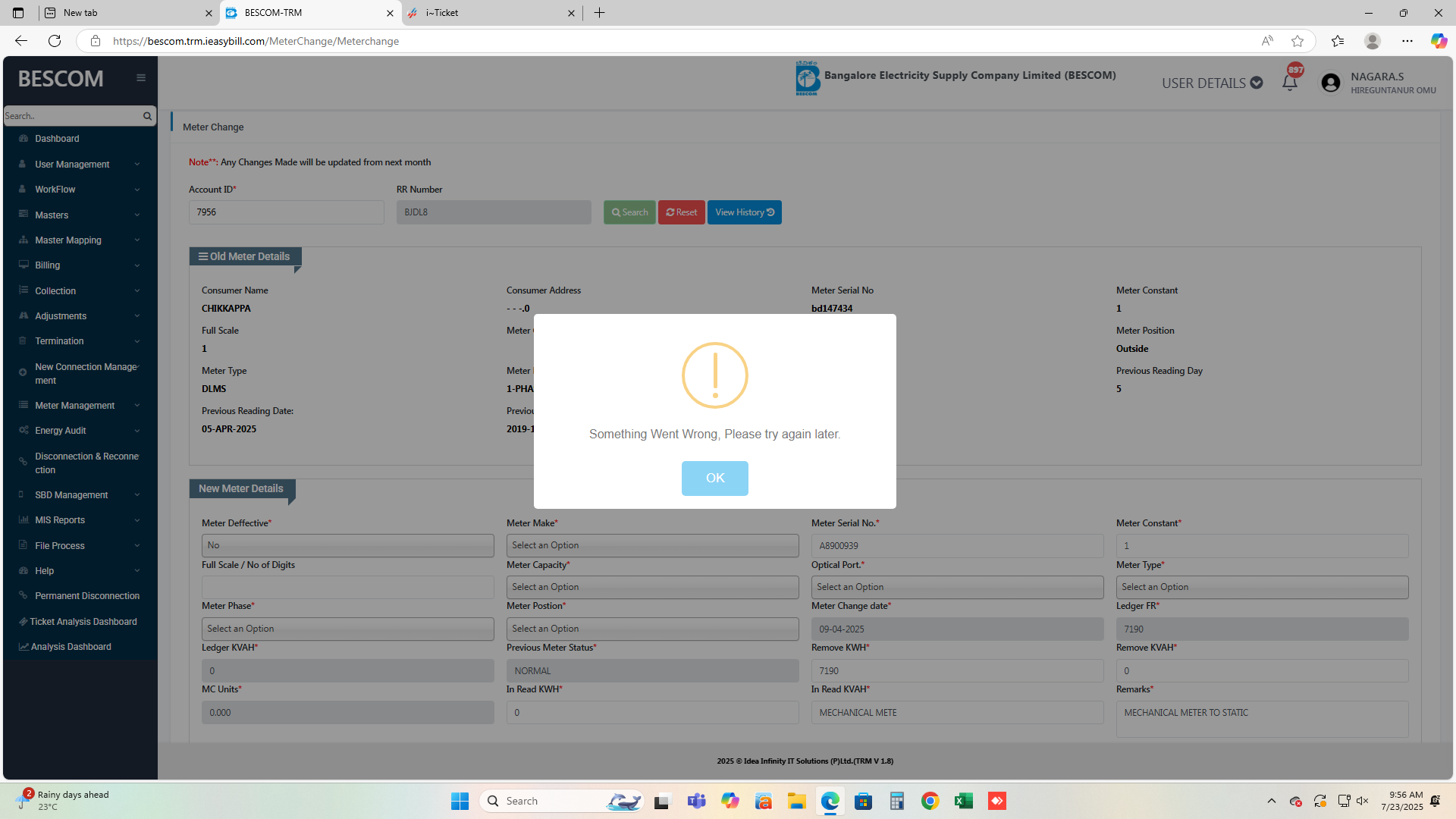This screenshot has height=819, width=1456.
Task: Open Help sidebar menu
Action: [80, 571]
